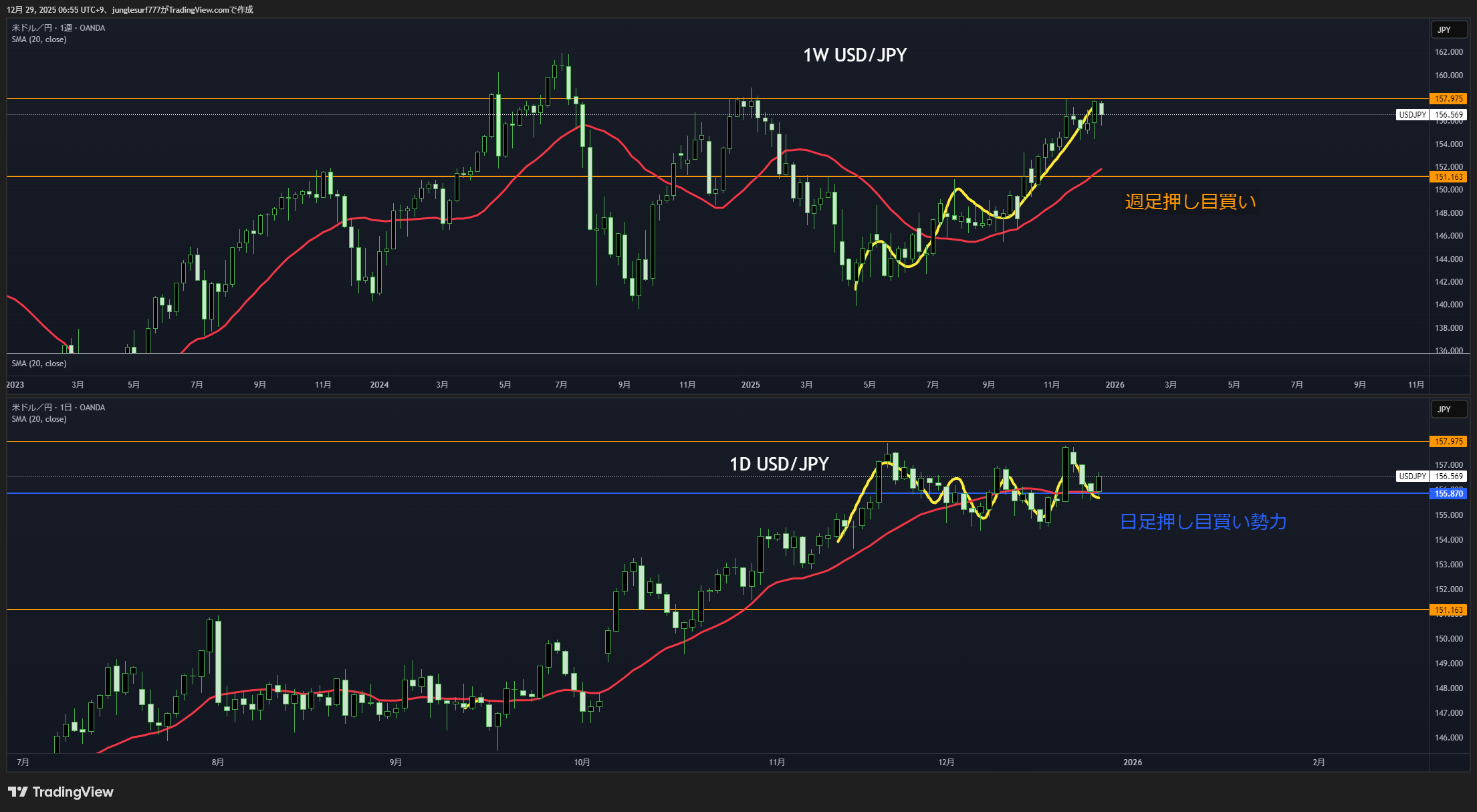Viewport: 1477px width, 812px height.
Task: Click the orange 157.975 price label on weekly chart
Action: [x=1448, y=99]
